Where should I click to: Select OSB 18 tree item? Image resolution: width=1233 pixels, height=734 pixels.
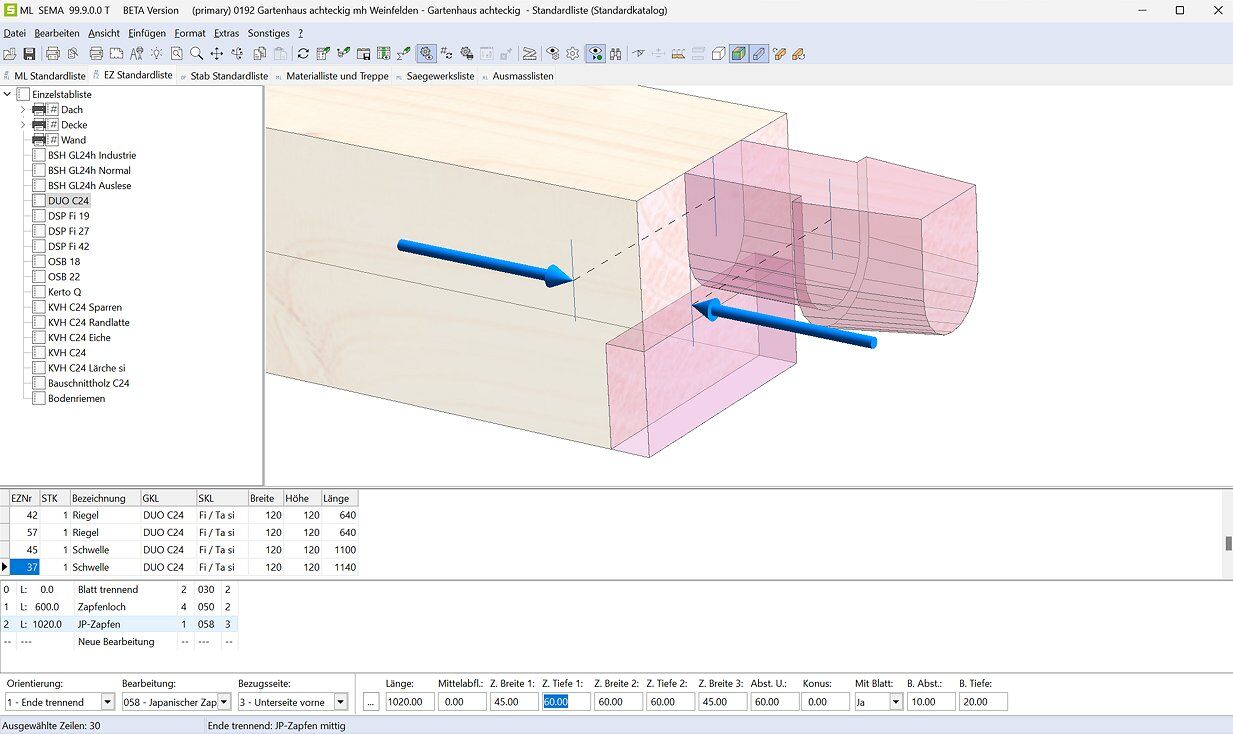[64, 262]
